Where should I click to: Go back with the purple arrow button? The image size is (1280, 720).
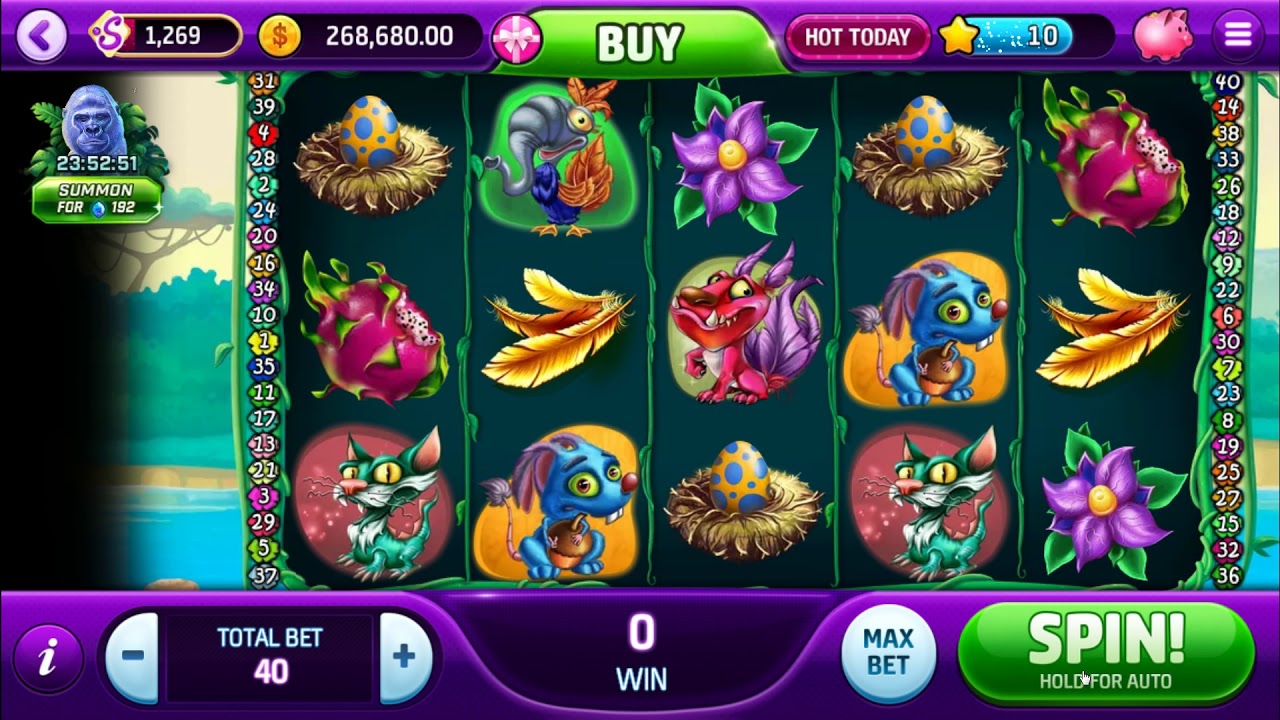(x=40, y=36)
